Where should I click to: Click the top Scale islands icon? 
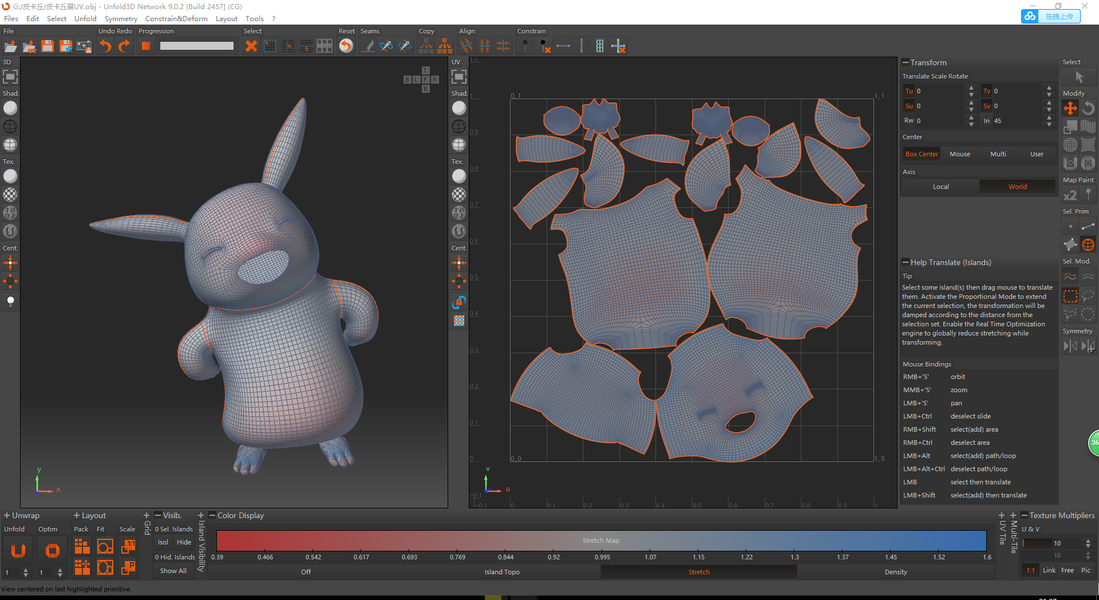coord(128,546)
